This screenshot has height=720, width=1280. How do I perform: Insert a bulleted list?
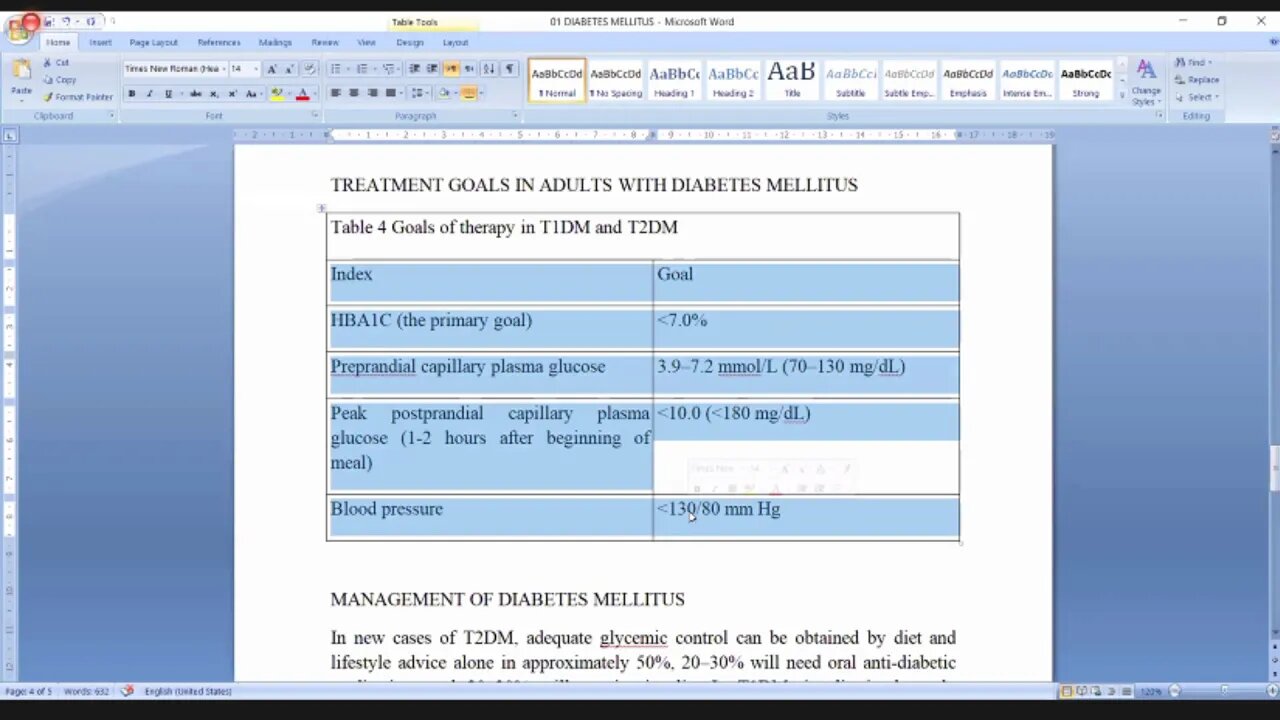338,69
